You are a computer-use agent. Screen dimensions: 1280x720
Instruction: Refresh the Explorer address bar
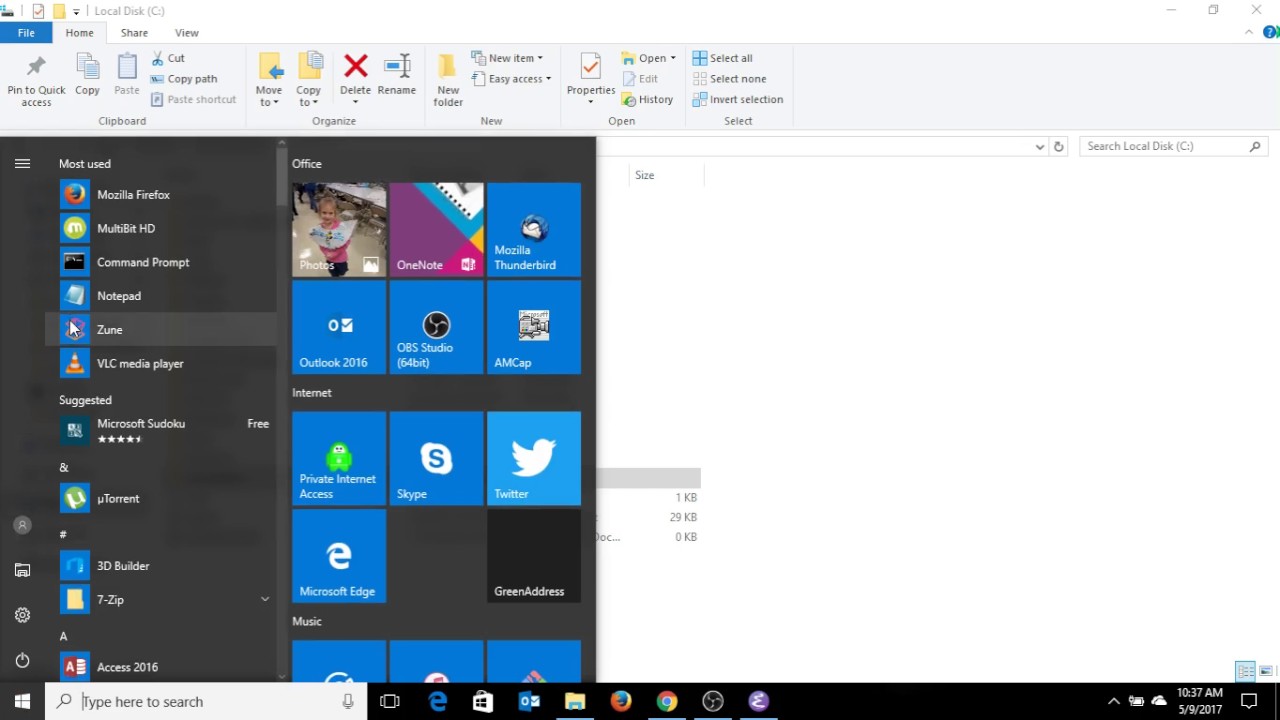tap(1058, 146)
